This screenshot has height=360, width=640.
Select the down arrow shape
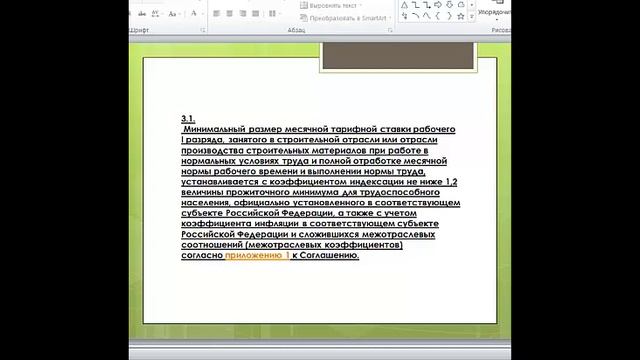pos(449,5)
